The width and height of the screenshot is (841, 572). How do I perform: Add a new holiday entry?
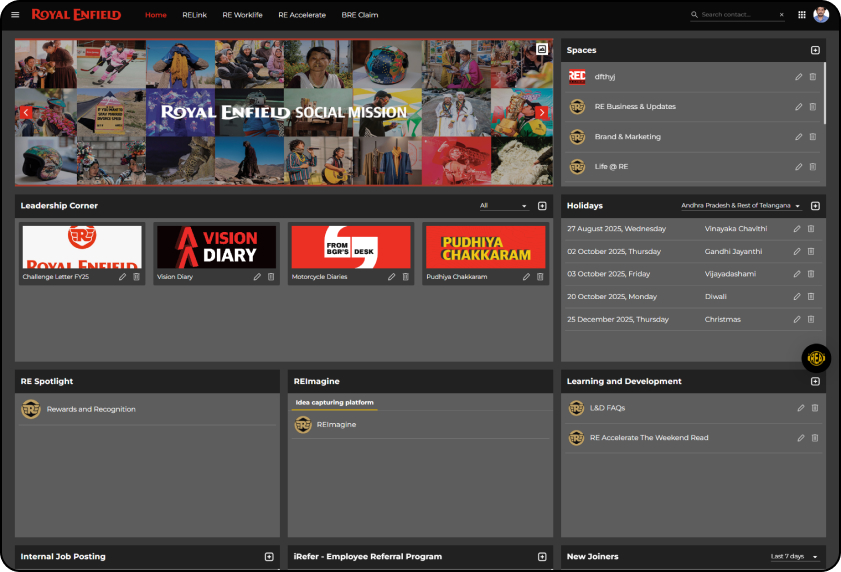pyautogui.click(x=815, y=206)
